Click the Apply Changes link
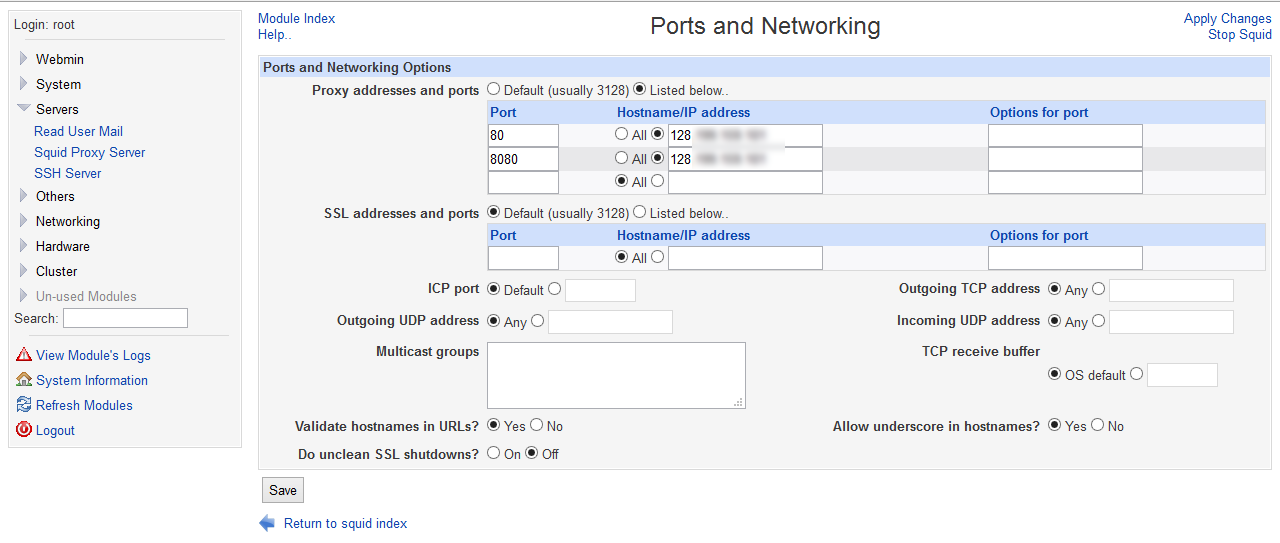The image size is (1280, 543). (1227, 18)
